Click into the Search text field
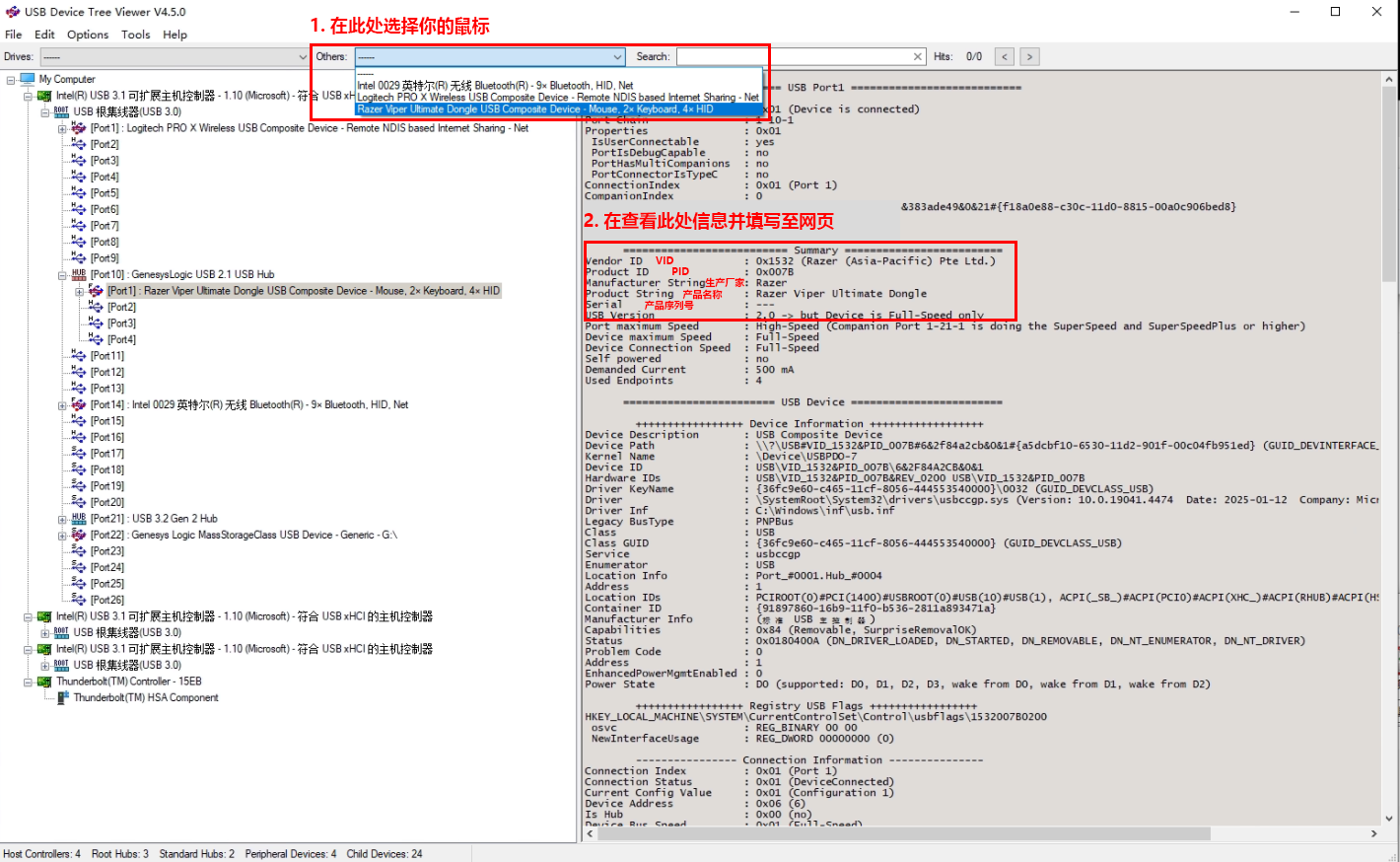This screenshot has height=862, width=1400. point(794,56)
